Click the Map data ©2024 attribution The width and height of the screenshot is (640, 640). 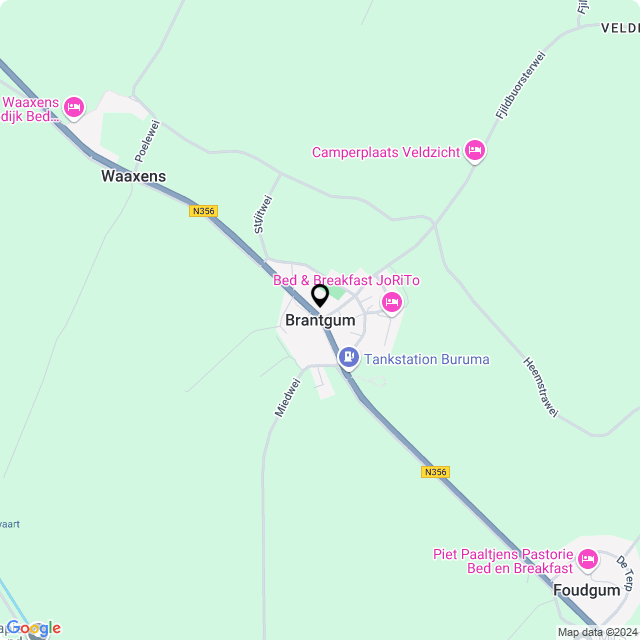coord(598,632)
